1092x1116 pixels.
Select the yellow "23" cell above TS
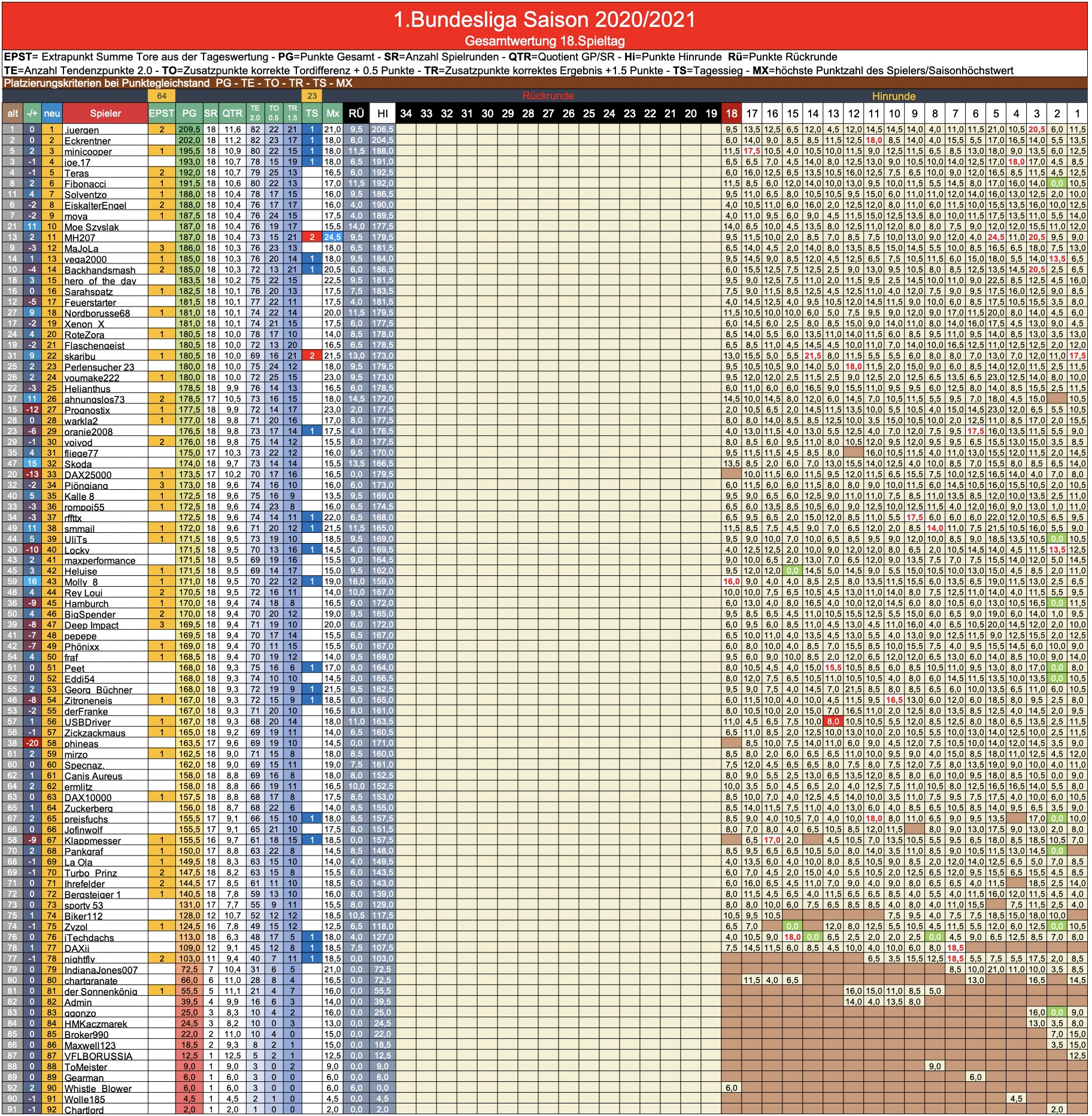pyautogui.click(x=312, y=96)
